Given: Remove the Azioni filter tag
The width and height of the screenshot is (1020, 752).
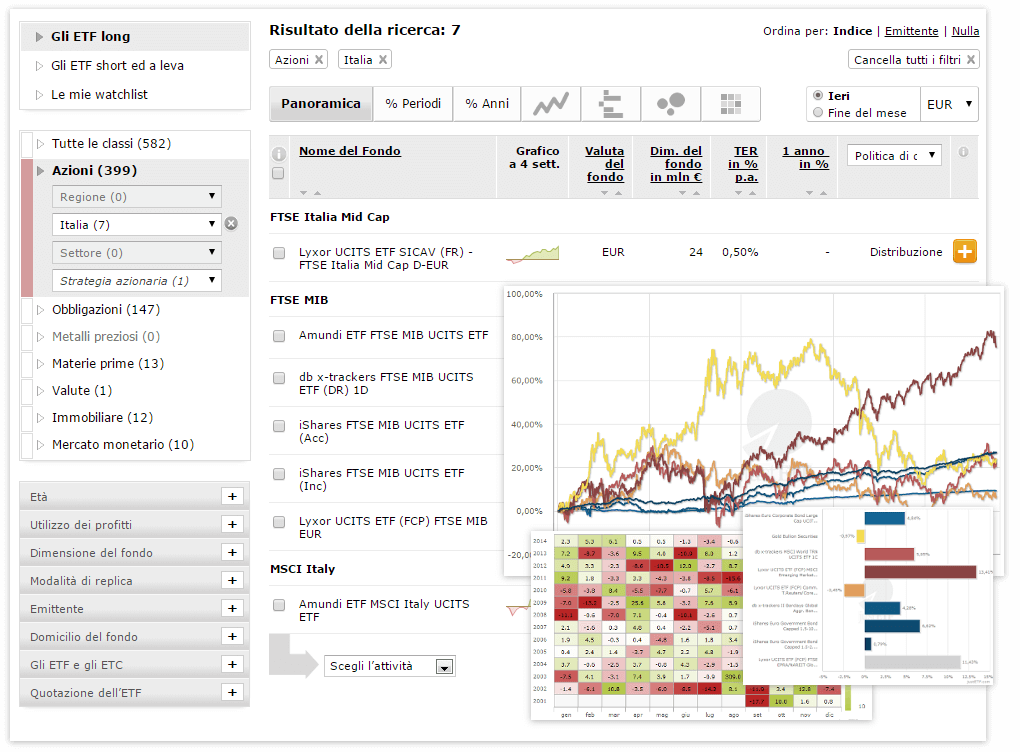Looking at the screenshot, I should tap(319, 60).
